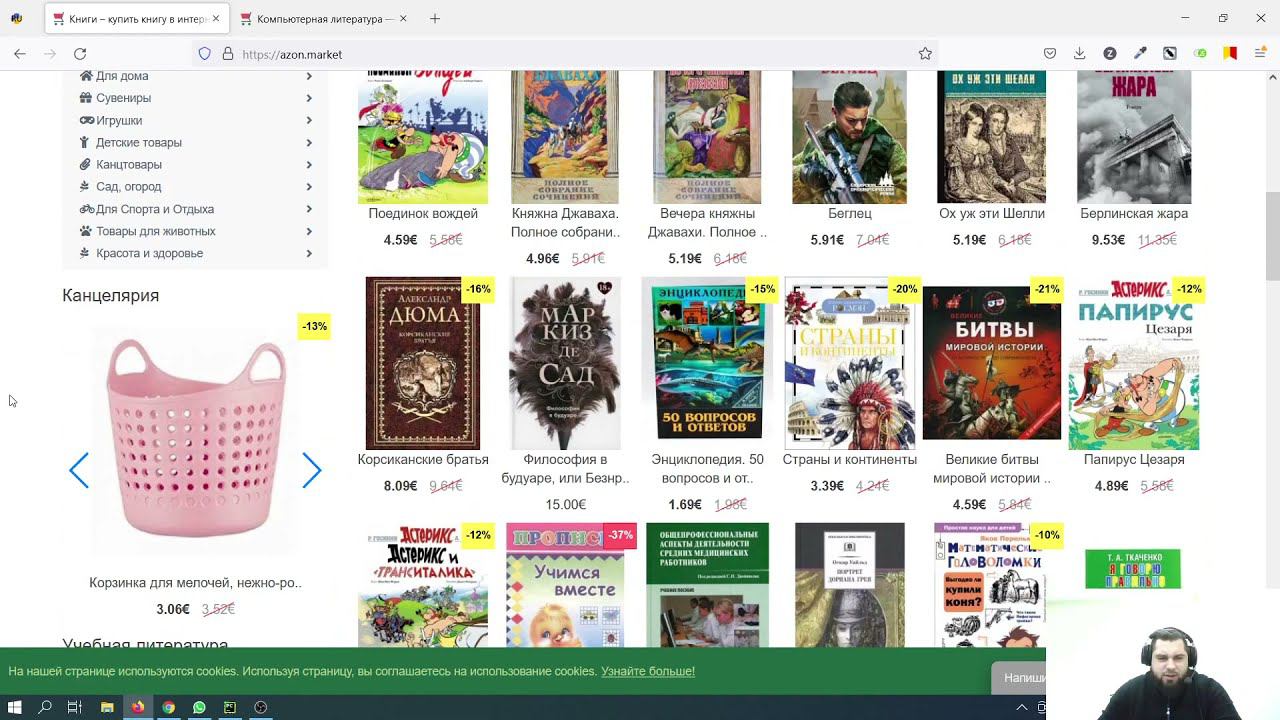
Task: Open Task View on the taskbar
Action: (75, 707)
